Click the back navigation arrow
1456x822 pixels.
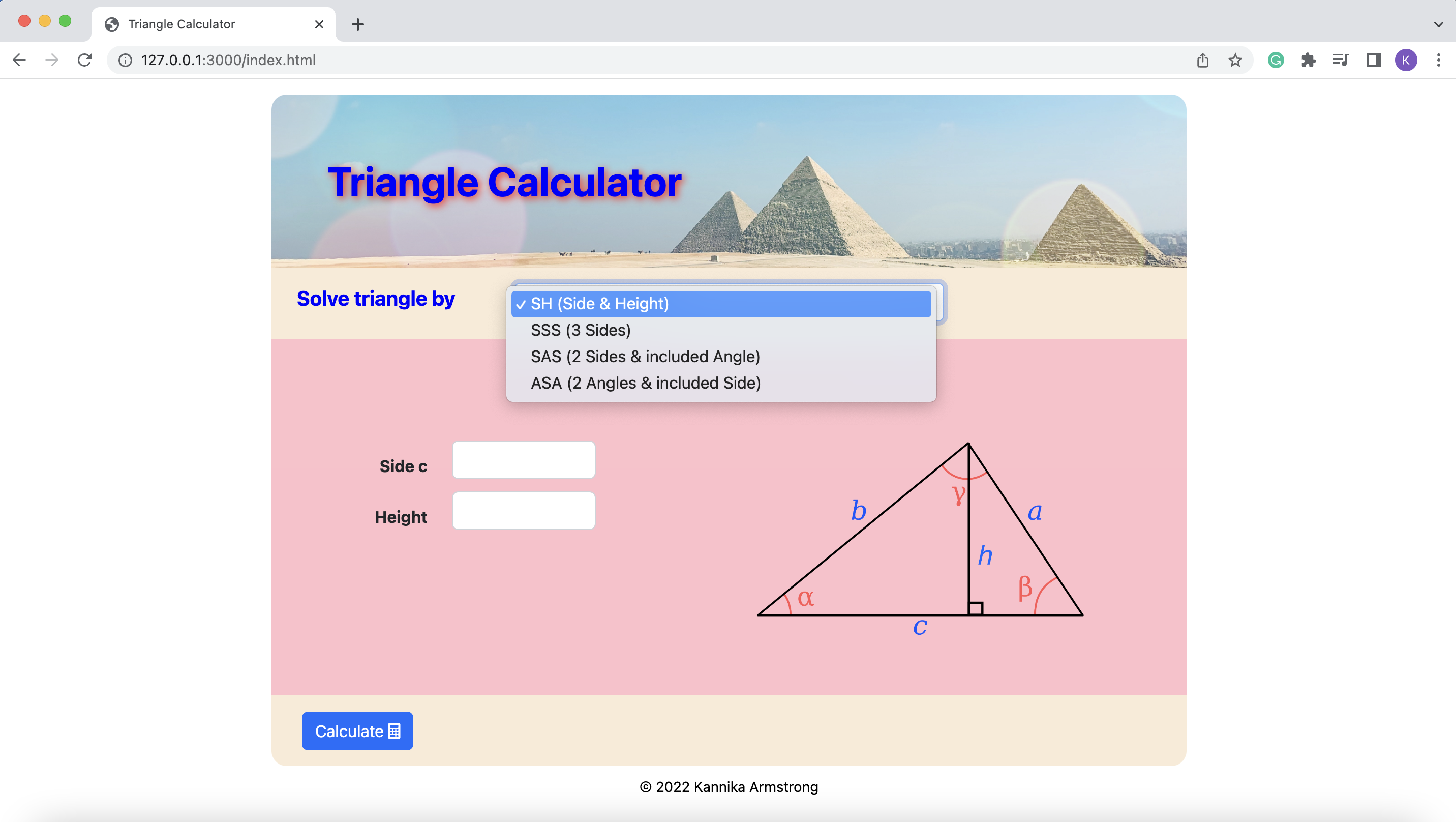pos(19,60)
